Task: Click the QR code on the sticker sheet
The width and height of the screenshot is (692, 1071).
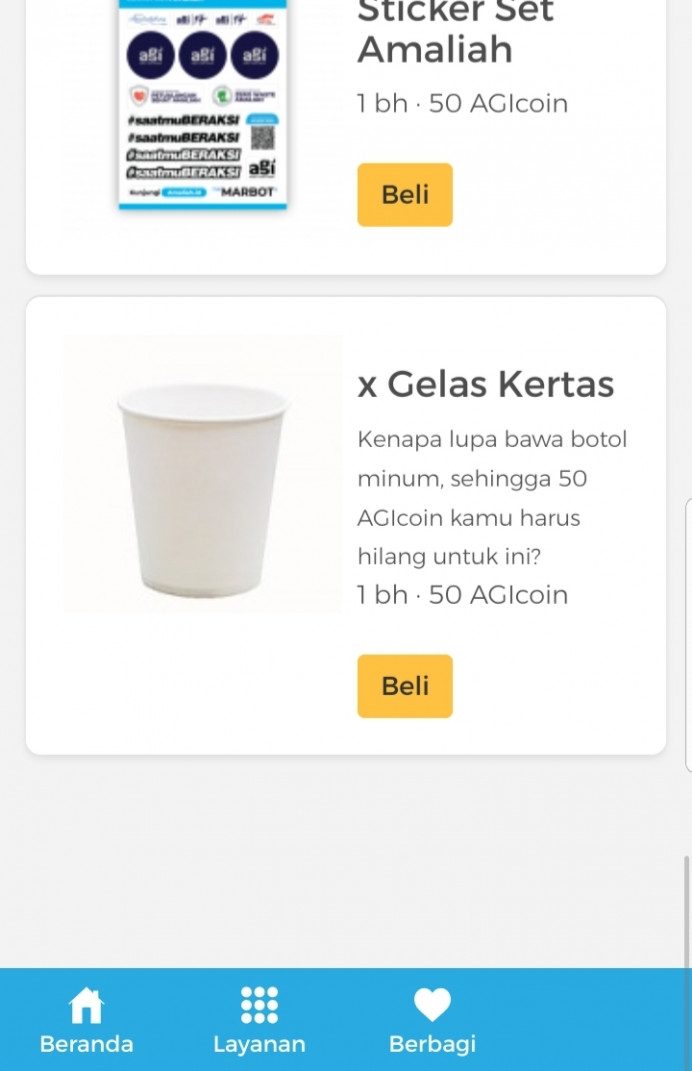Action: (x=262, y=137)
